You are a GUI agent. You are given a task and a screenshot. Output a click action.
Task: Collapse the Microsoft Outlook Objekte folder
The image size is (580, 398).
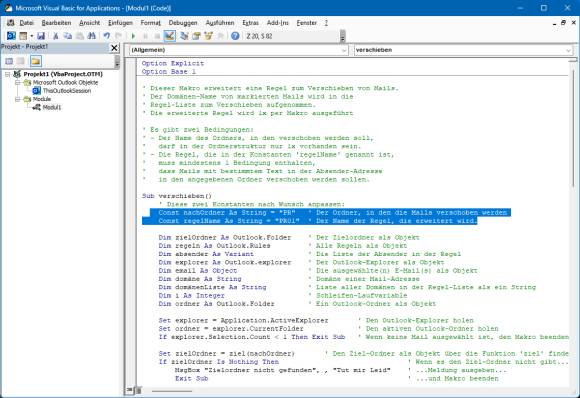[17, 82]
